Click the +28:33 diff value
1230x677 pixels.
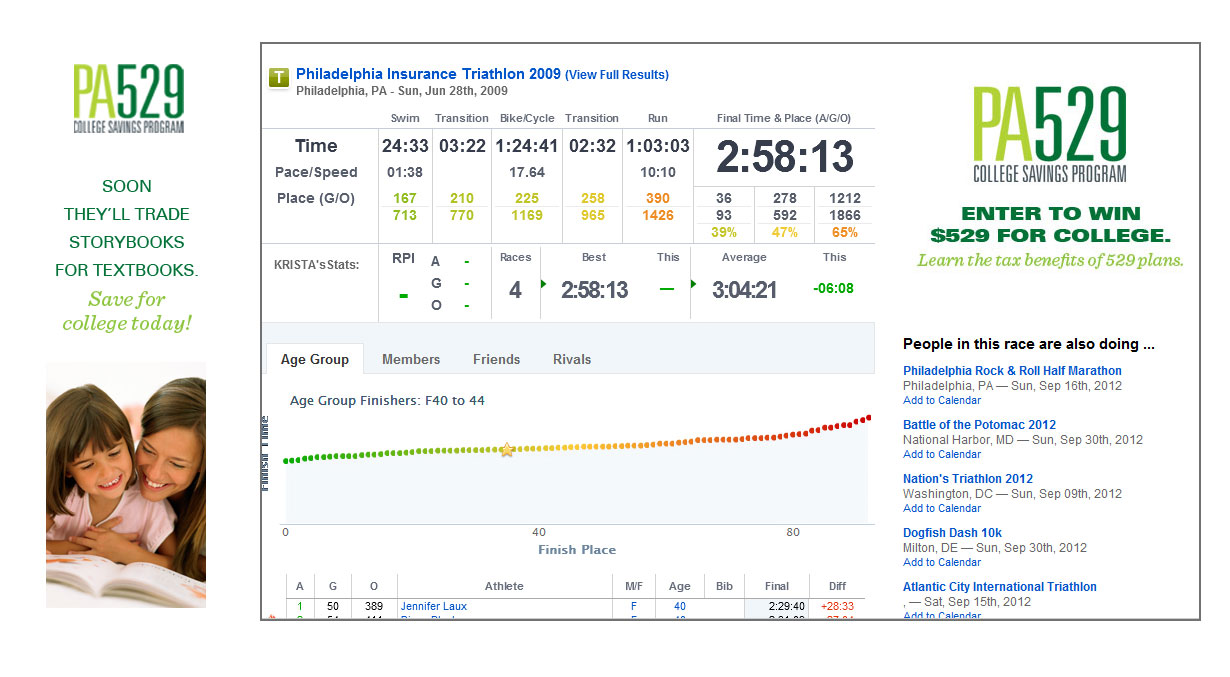(x=836, y=606)
